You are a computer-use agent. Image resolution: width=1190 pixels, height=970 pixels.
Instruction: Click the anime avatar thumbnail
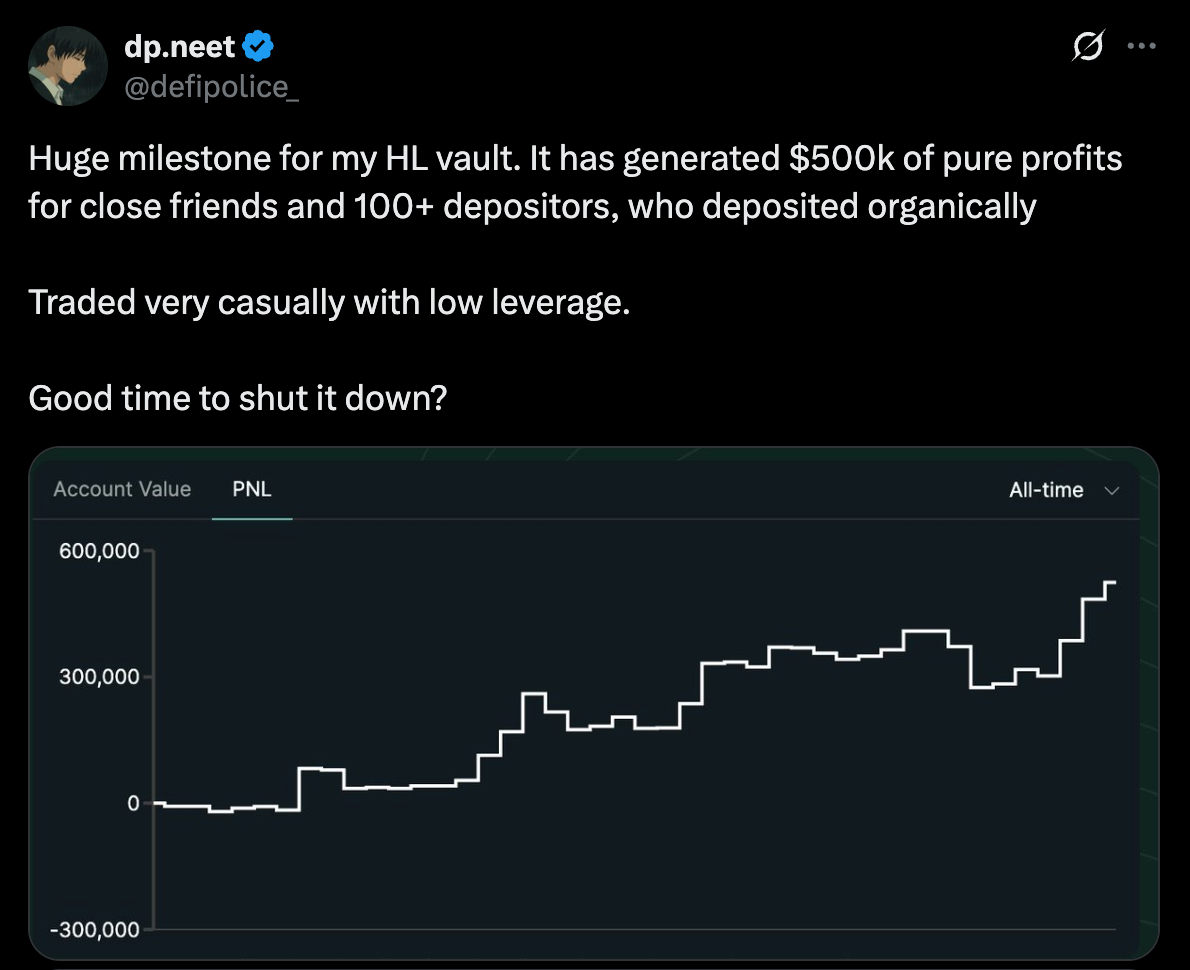[67, 66]
